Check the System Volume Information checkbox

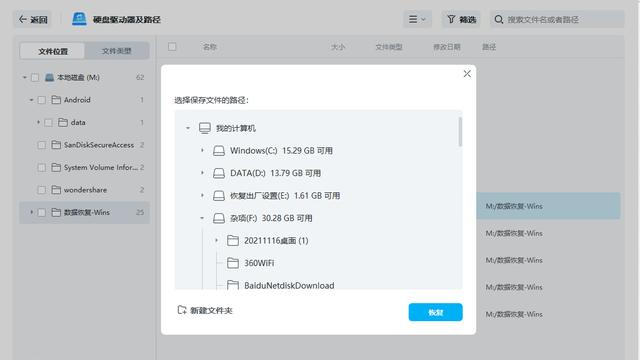click(x=42, y=167)
